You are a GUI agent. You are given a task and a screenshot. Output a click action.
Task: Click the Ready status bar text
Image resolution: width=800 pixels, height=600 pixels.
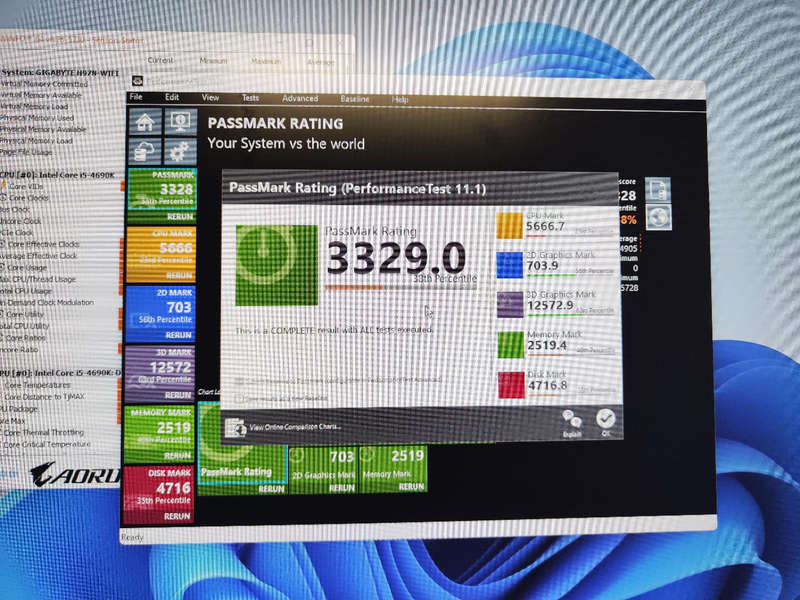pos(132,537)
